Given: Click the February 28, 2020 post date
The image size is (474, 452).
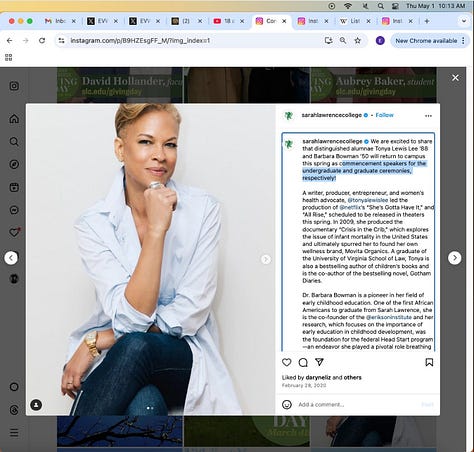Looking at the screenshot, I should click(x=304, y=385).
